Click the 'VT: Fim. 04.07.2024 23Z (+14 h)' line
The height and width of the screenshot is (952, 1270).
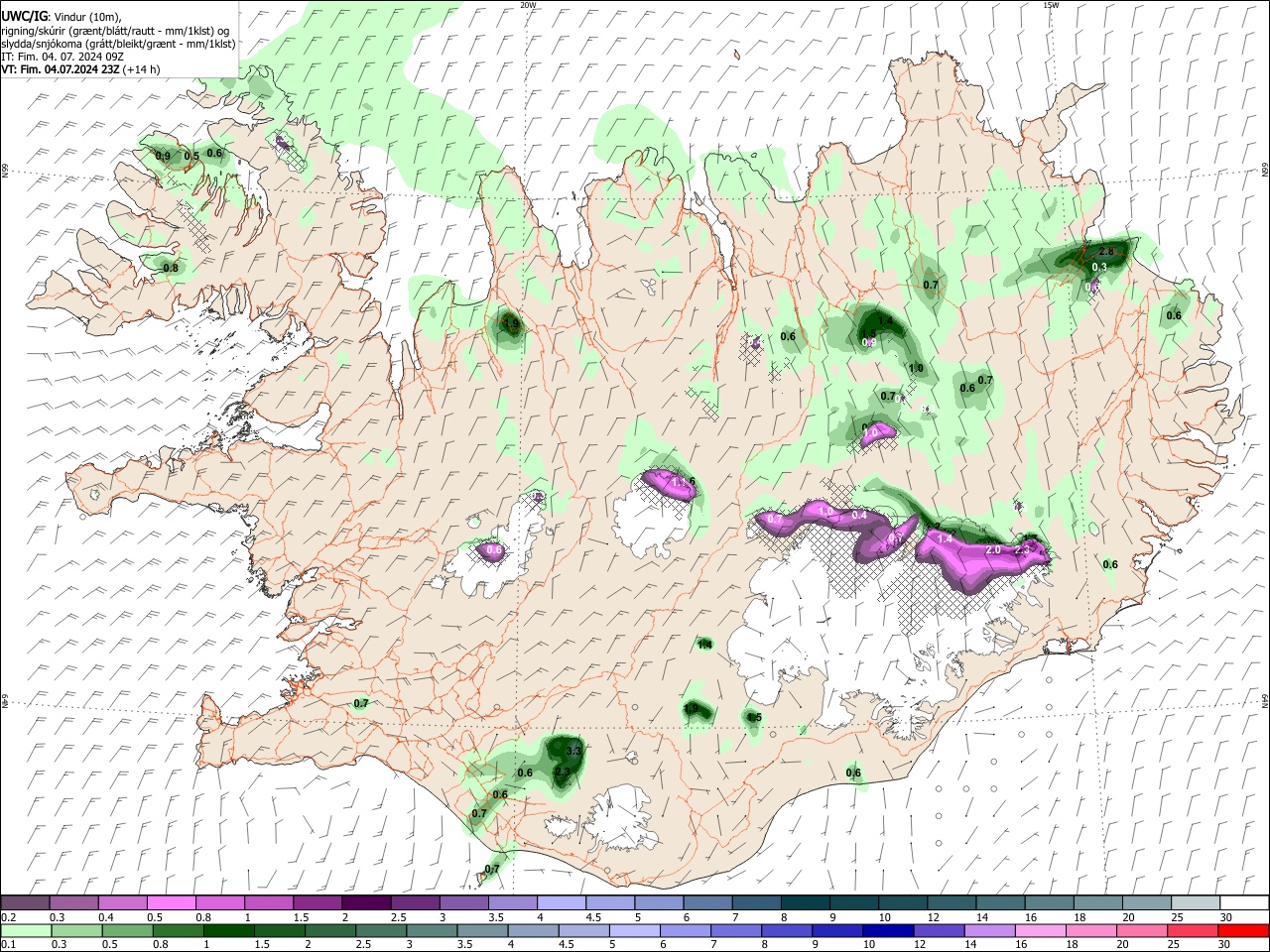(x=80, y=69)
